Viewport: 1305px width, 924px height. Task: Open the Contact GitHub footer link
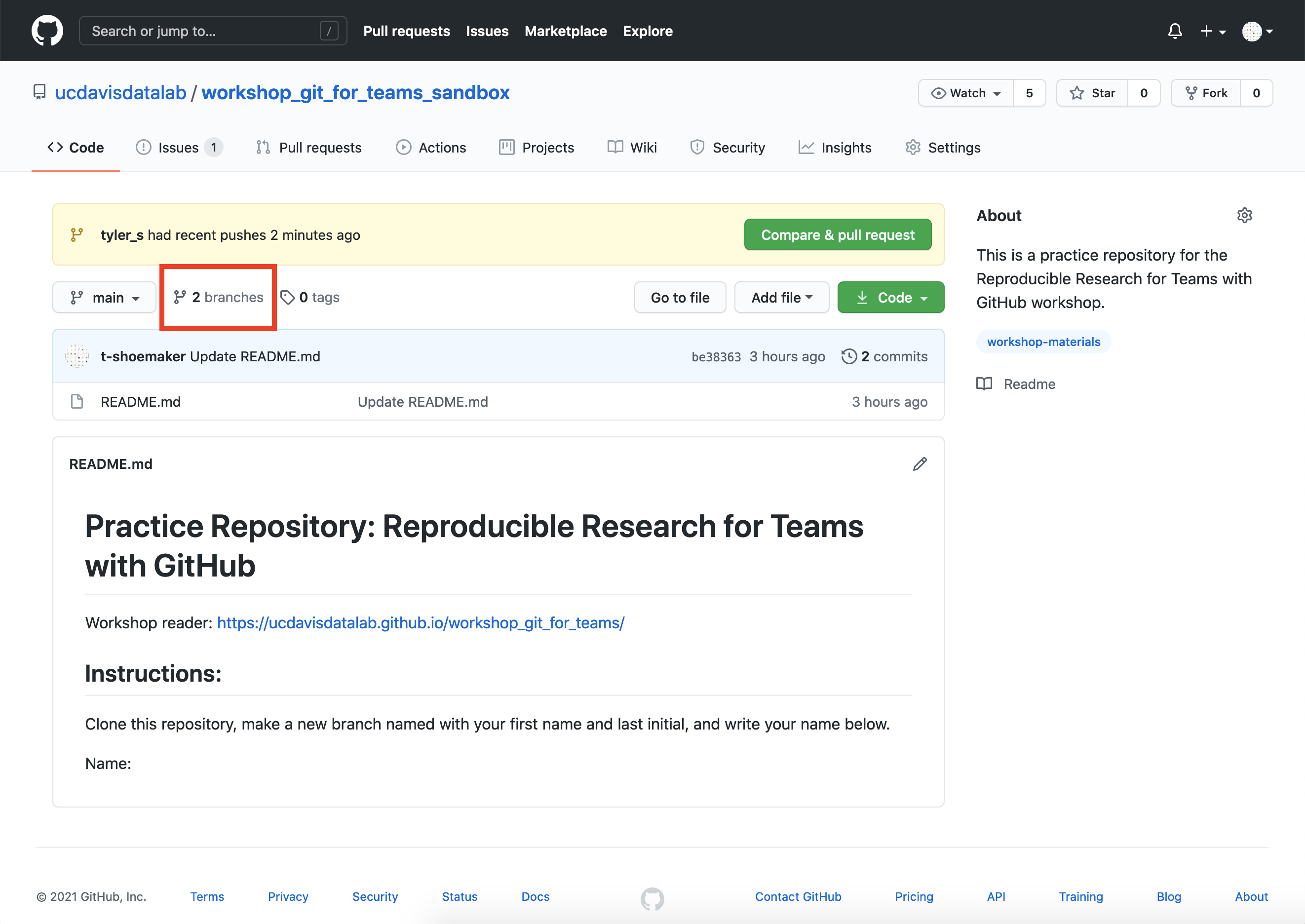pos(798,896)
